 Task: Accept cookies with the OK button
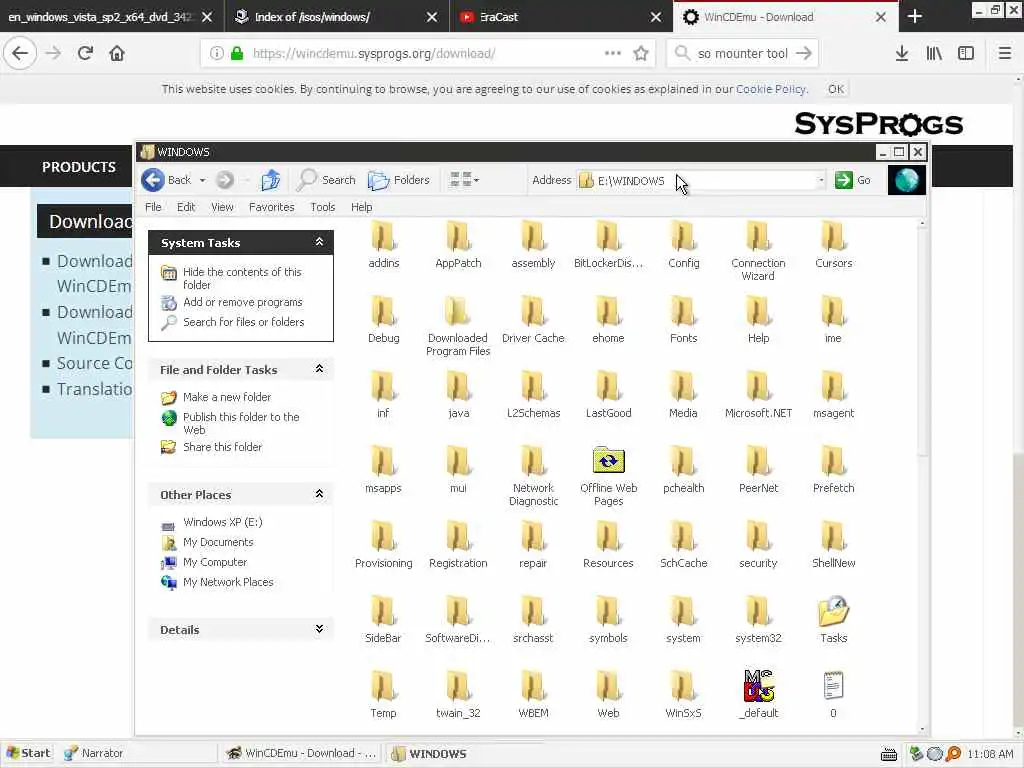(836, 89)
